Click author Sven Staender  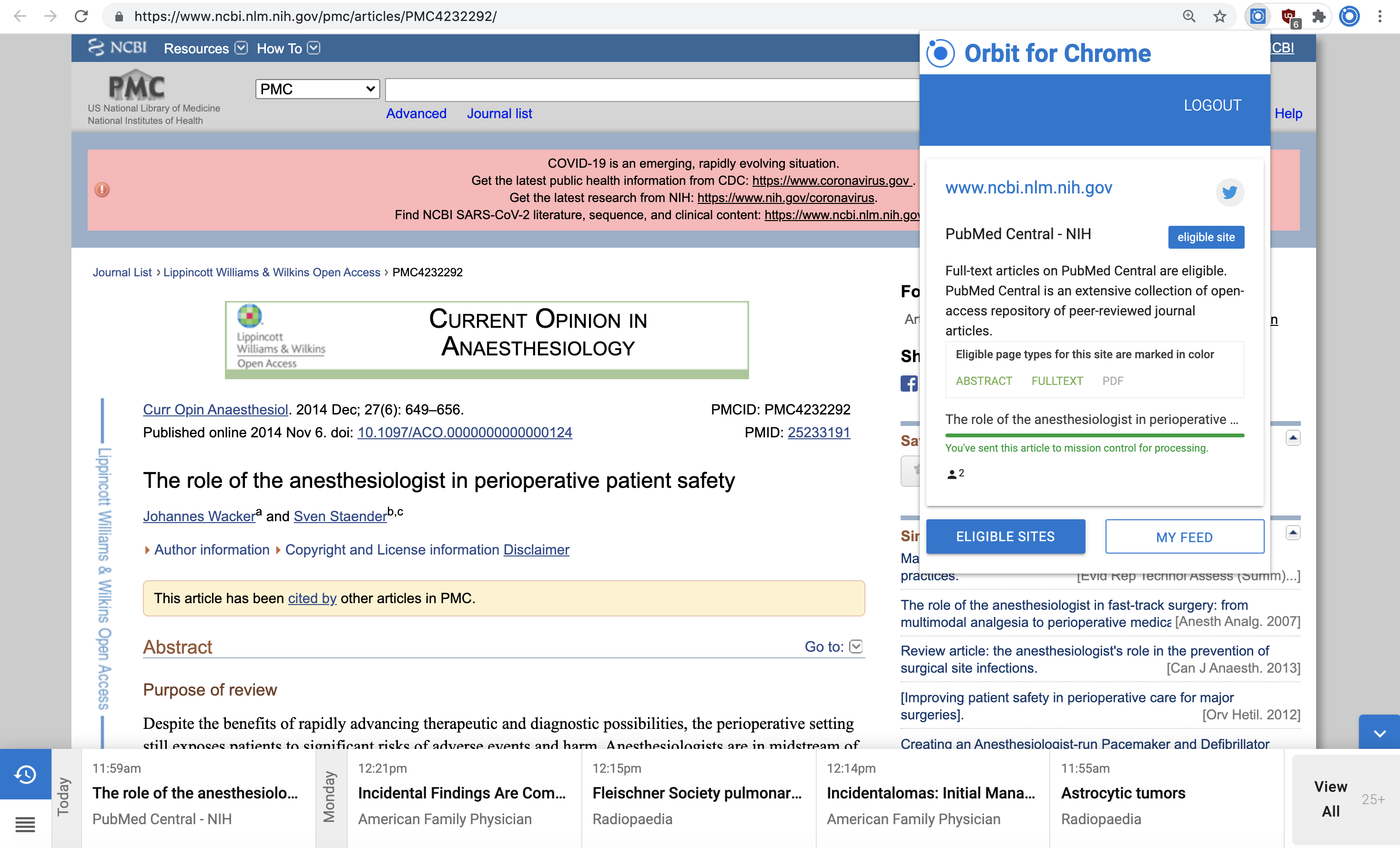(x=340, y=516)
